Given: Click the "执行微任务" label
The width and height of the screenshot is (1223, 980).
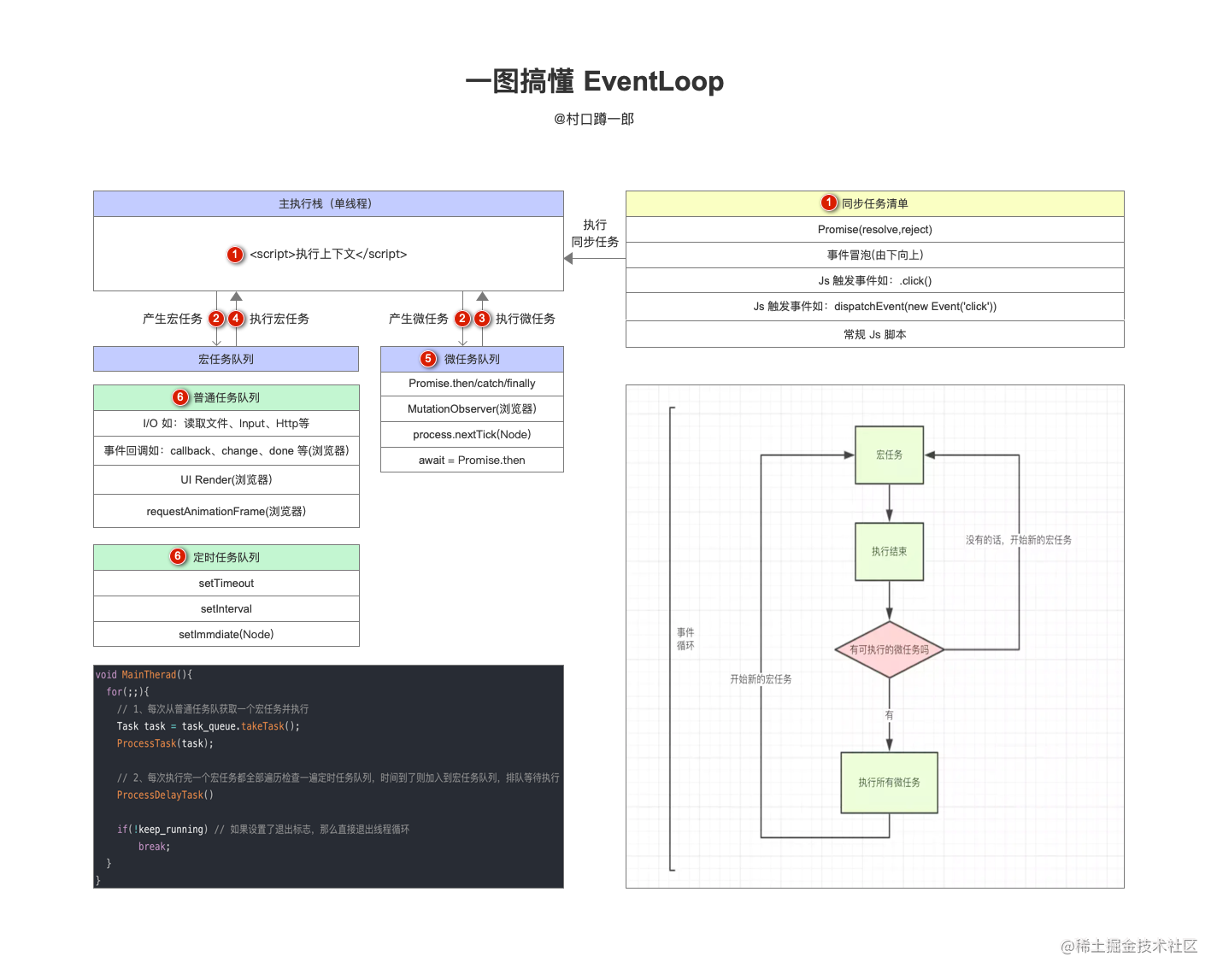Looking at the screenshot, I should tap(526, 319).
